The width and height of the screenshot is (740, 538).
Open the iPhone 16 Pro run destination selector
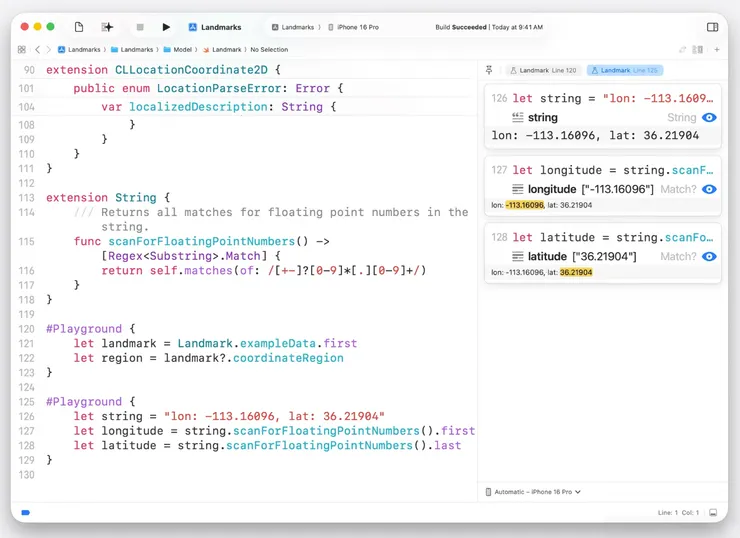[358, 27]
